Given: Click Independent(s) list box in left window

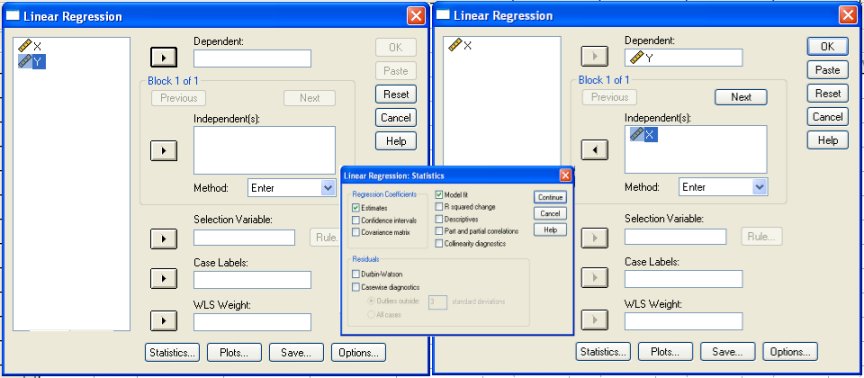Looking at the screenshot, I should coord(264,150).
